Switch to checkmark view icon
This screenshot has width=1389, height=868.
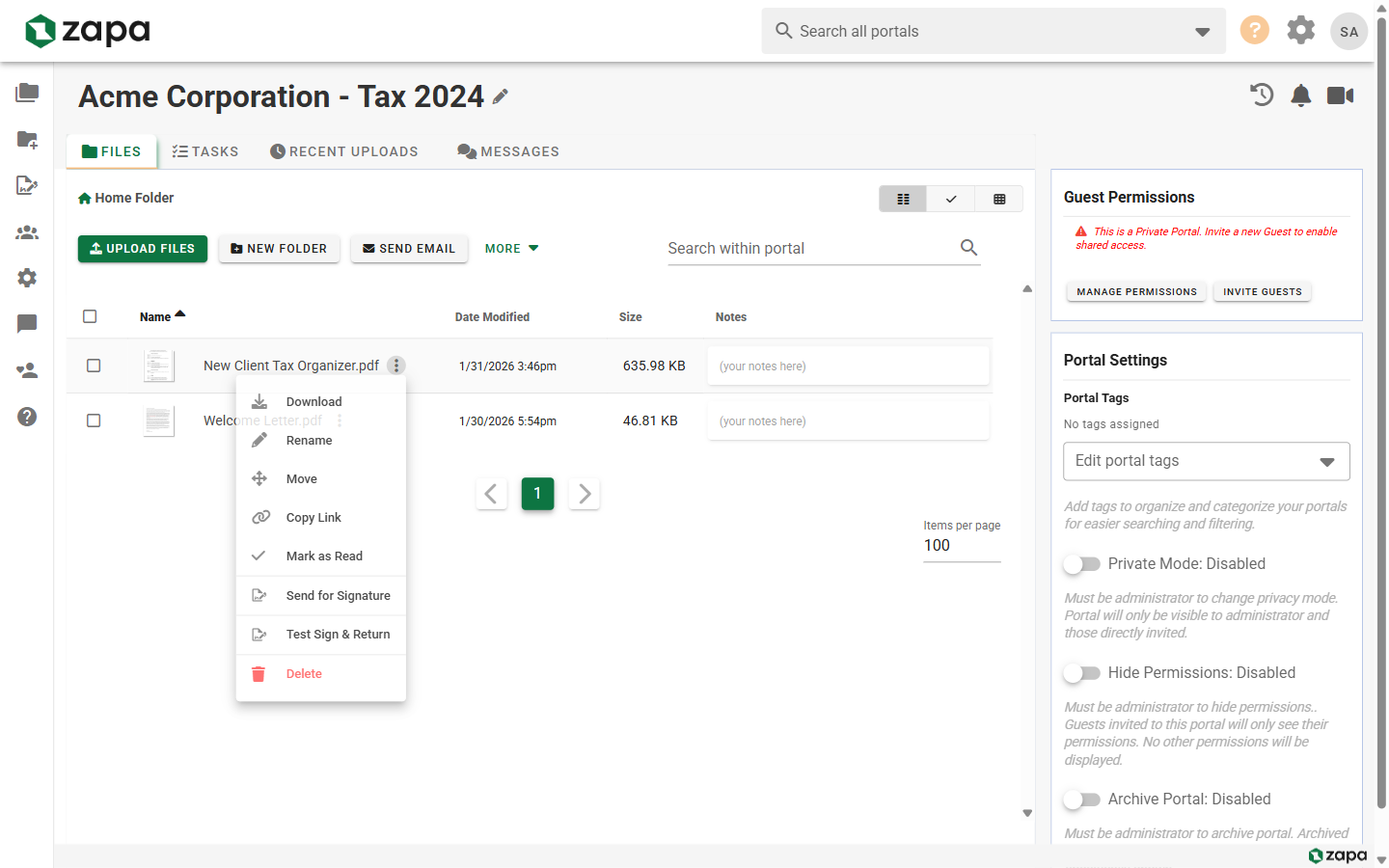click(951, 199)
